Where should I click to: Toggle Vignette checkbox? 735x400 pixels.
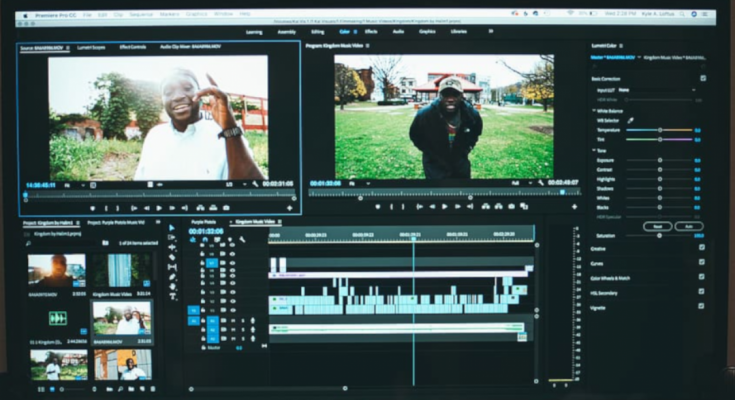tap(702, 306)
